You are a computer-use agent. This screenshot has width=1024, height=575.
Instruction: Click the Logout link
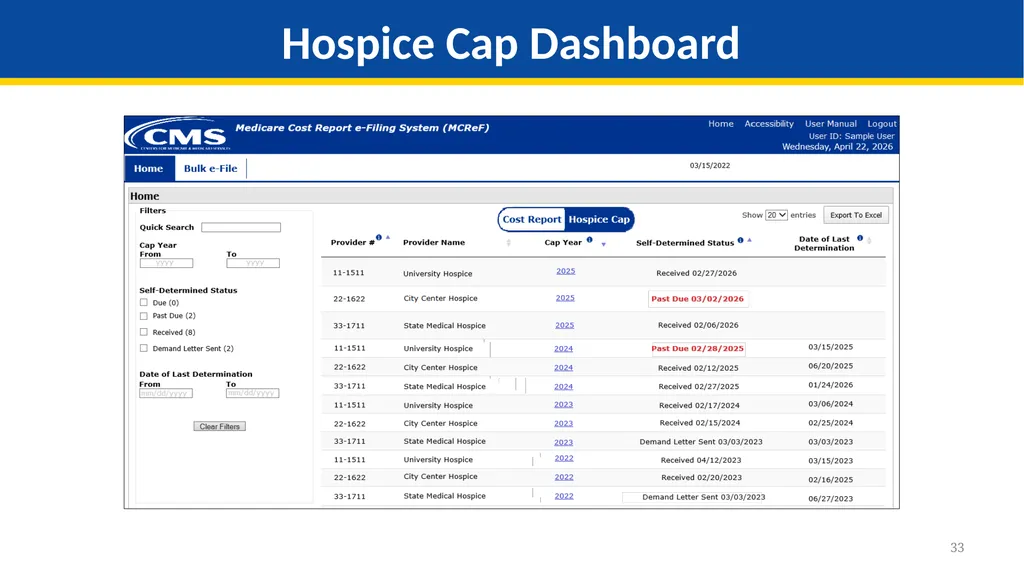[882, 123]
